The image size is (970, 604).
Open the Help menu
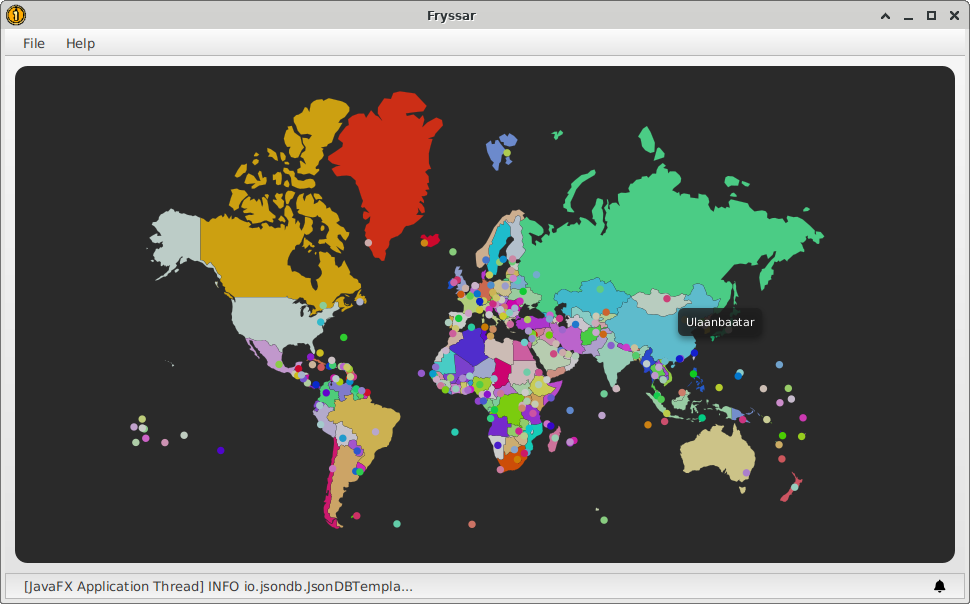(x=80, y=43)
